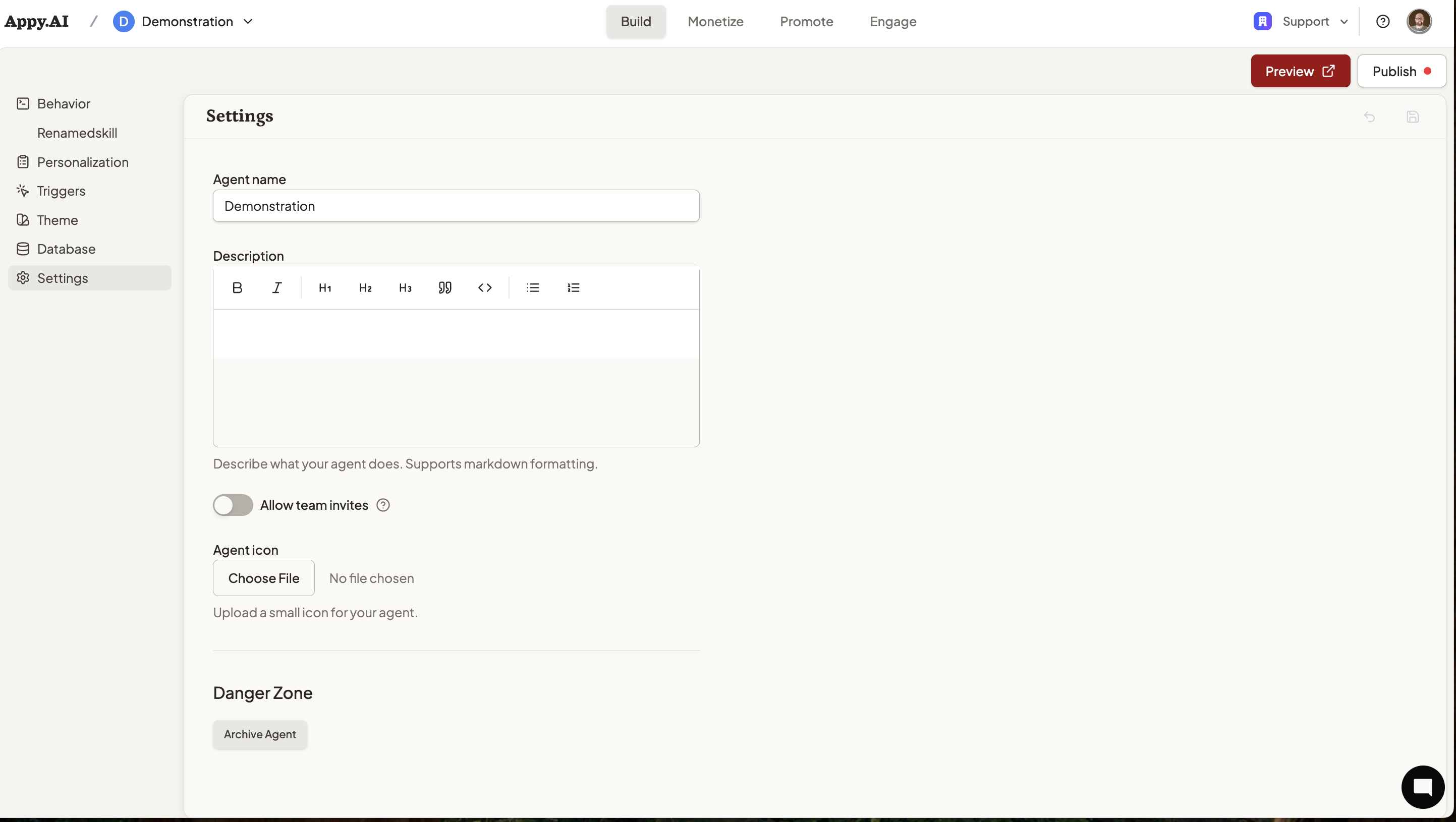Click the Archive Agent button

pyautogui.click(x=259, y=734)
